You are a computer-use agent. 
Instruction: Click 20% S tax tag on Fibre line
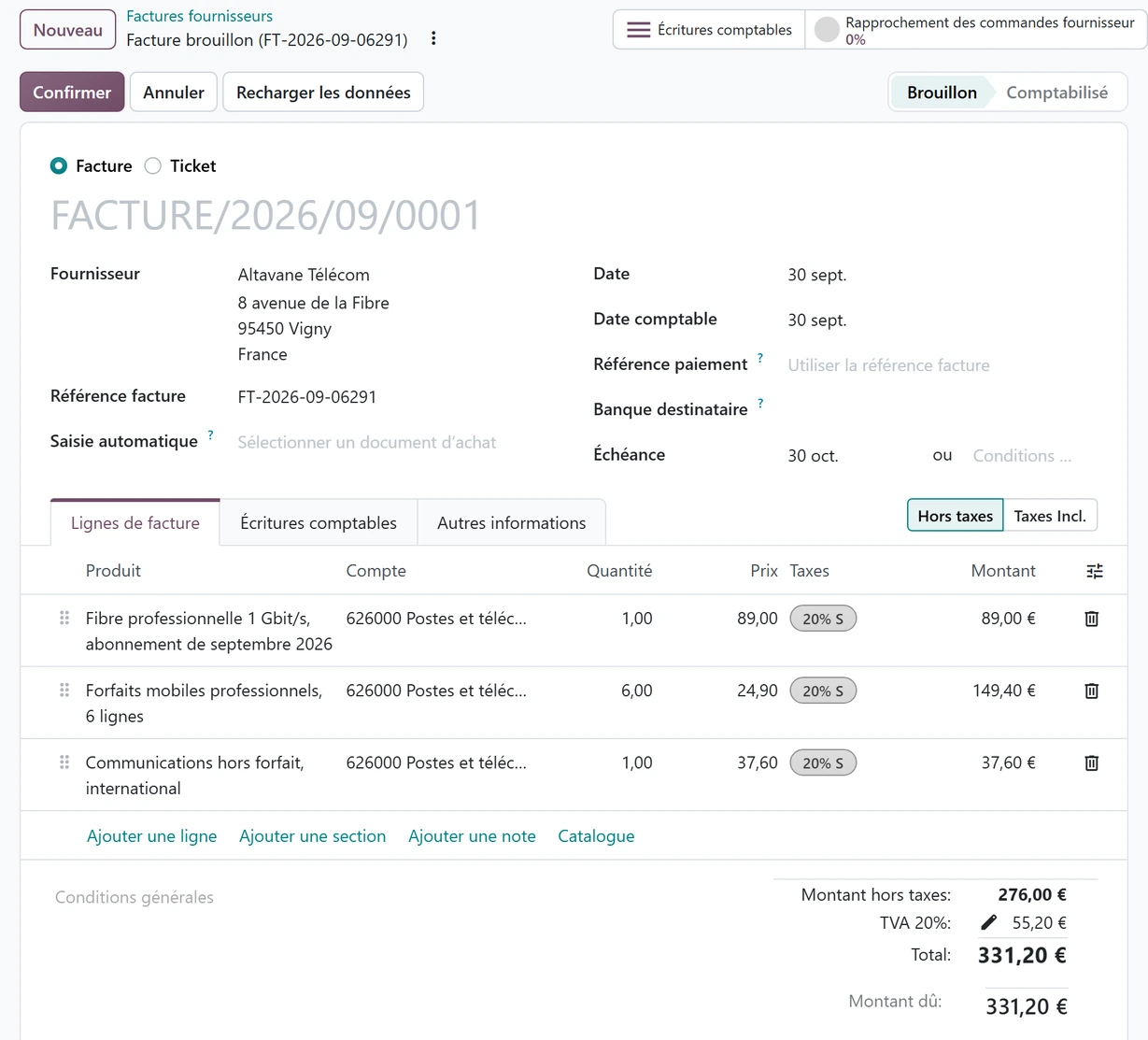tap(823, 619)
